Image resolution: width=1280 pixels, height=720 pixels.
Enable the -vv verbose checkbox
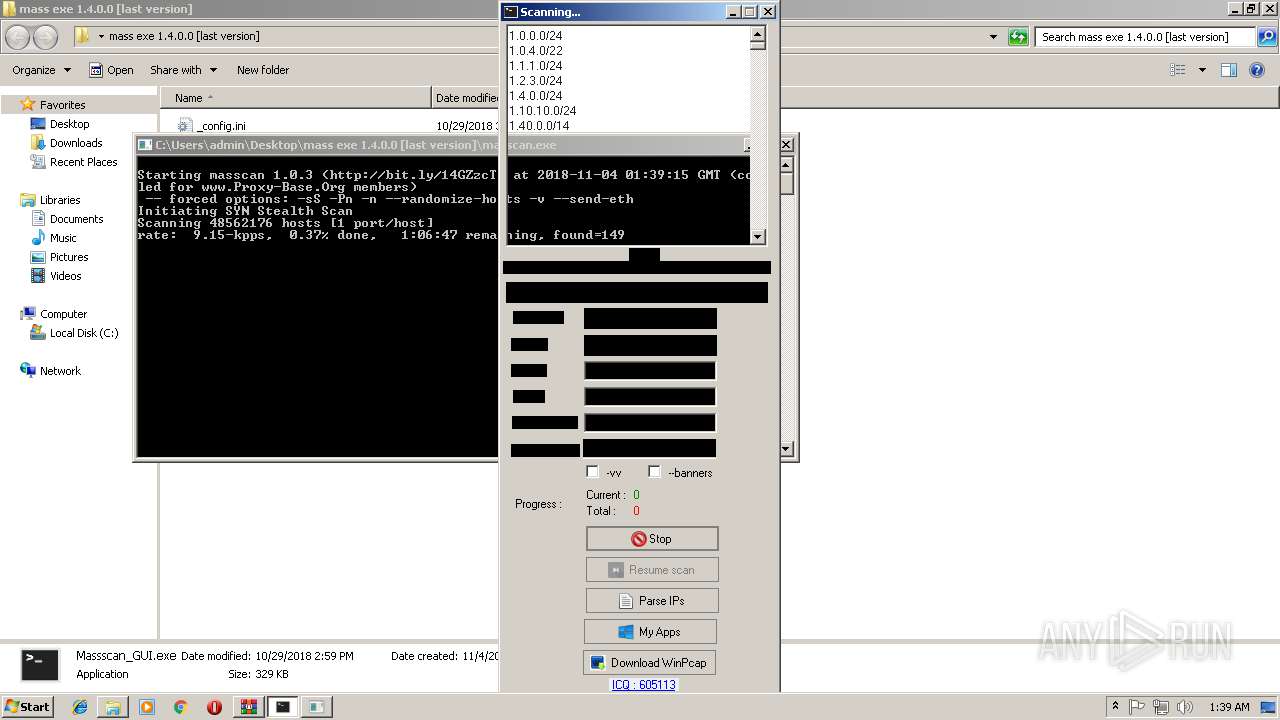593,472
